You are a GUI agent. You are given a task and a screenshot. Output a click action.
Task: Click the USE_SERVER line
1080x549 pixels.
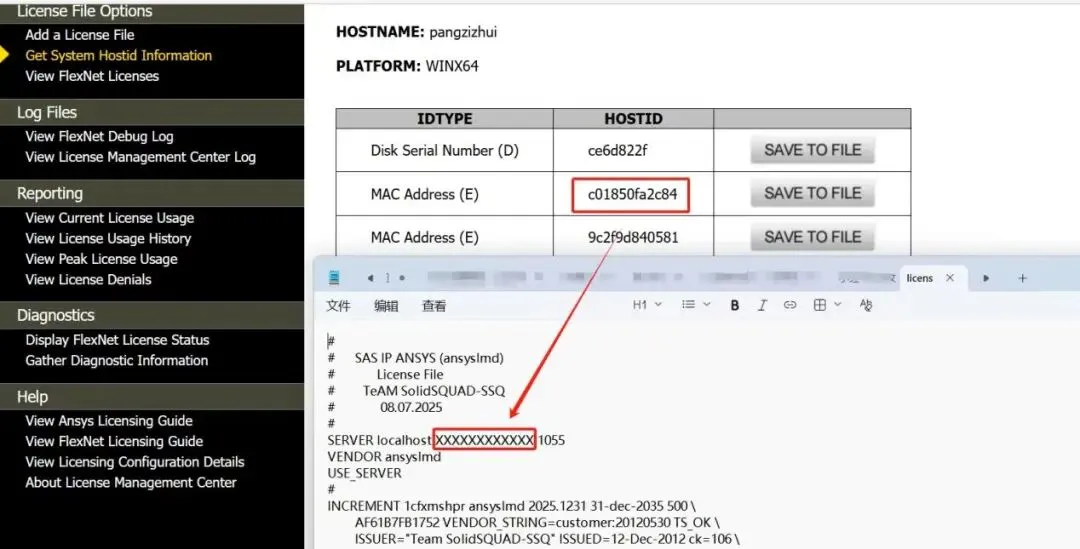(x=364, y=473)
